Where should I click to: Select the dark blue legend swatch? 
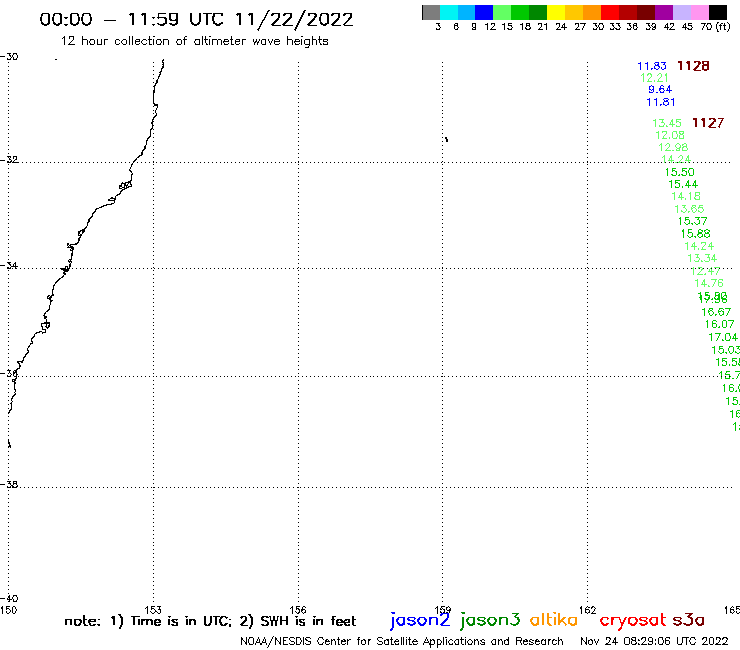tap(484, 12)
